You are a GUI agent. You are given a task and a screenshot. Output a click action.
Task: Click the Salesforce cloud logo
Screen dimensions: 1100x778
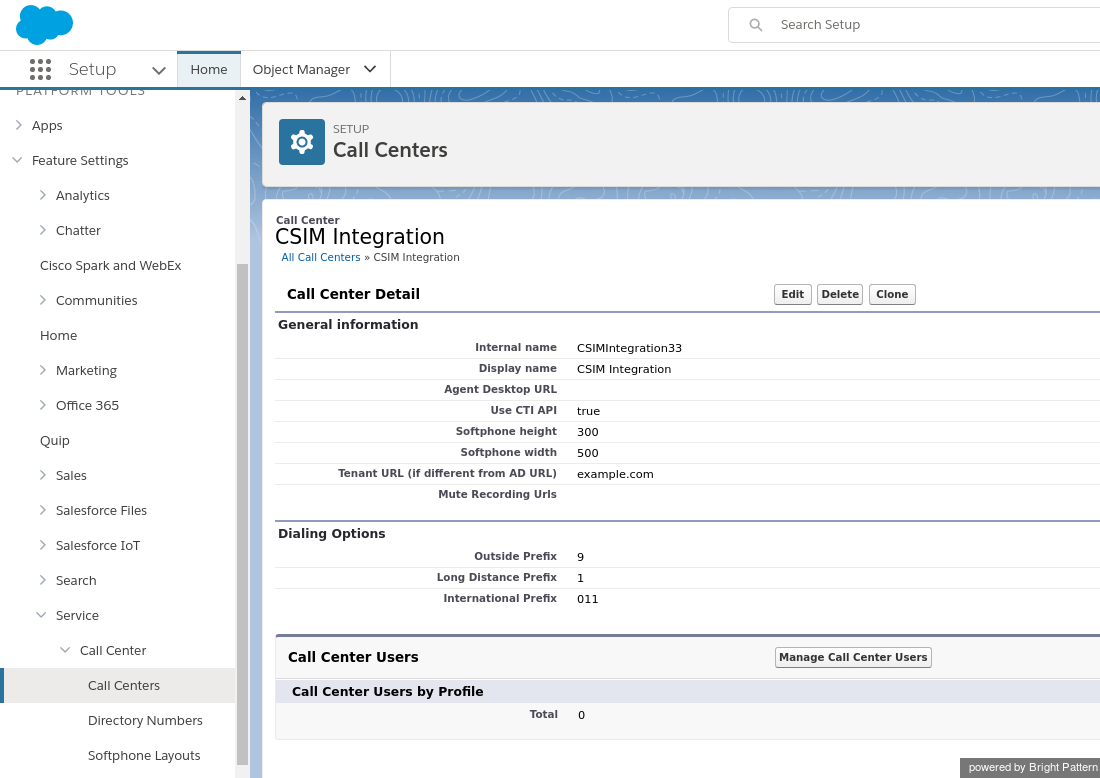pyautogui.click(x=44, y=25)
